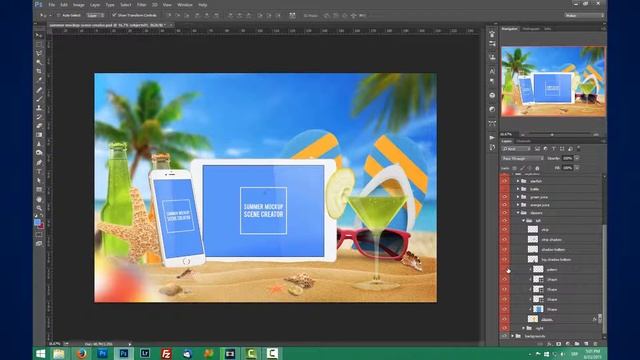Open the Image menu
The image size is (640, 360).
[78, 5]
